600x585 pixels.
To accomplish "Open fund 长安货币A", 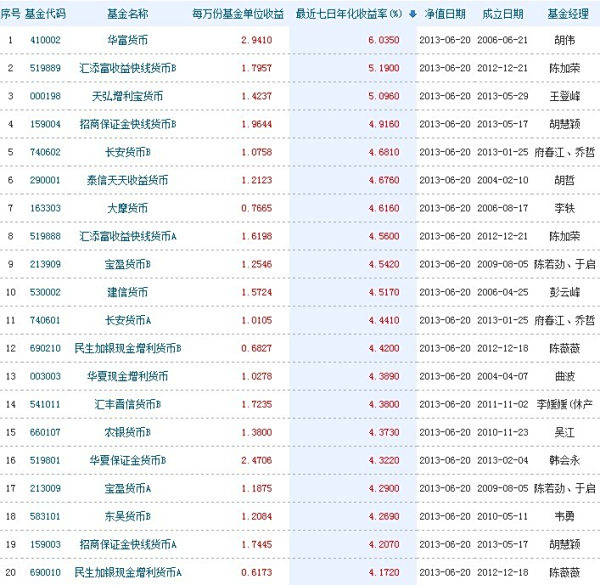I will tap(127, 320).
